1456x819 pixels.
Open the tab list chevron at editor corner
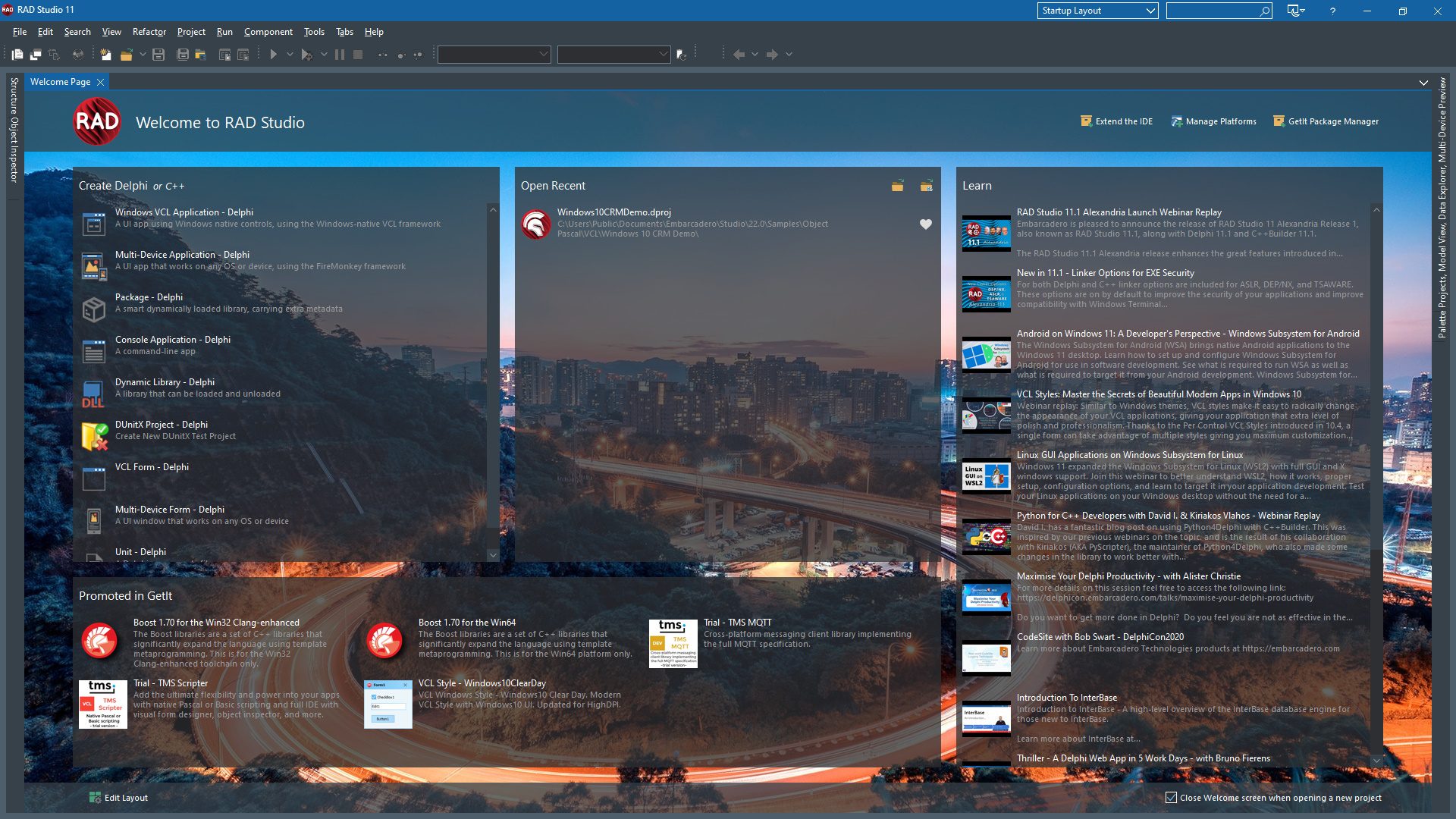[x=1423, y=83]
